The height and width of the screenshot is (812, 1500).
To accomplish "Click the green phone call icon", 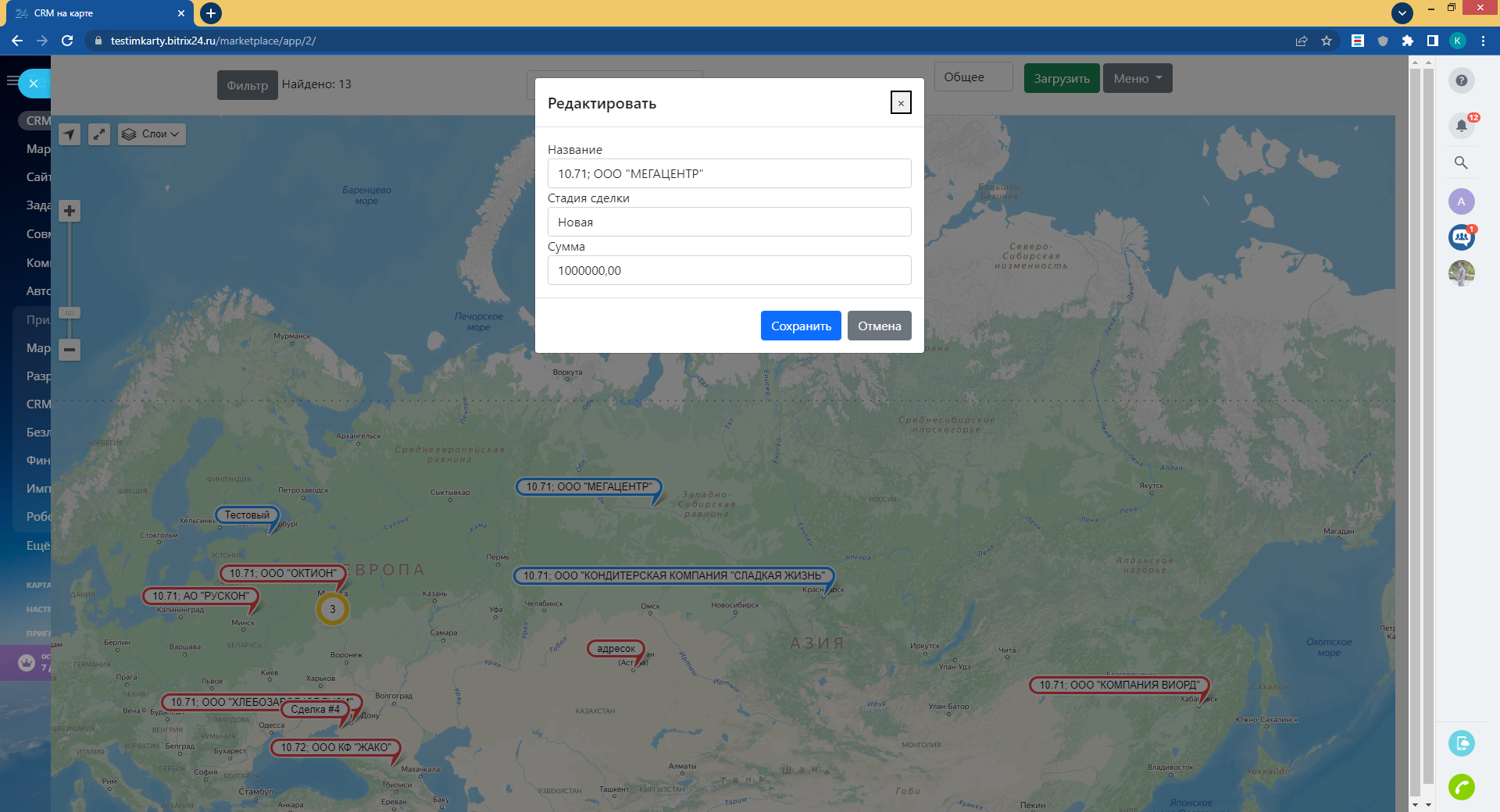I will 1461,786.
